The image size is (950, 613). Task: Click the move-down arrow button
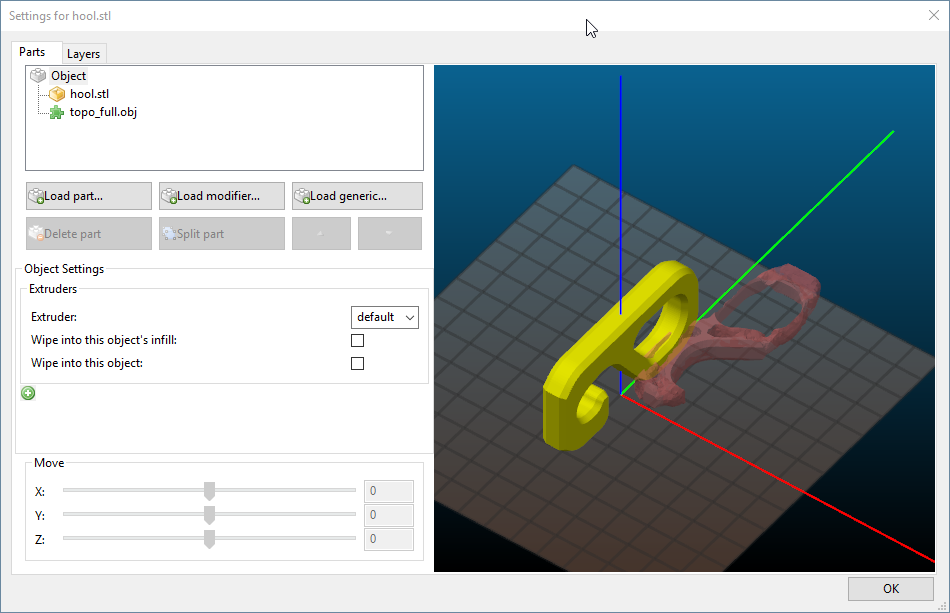[x=390, y=234]
